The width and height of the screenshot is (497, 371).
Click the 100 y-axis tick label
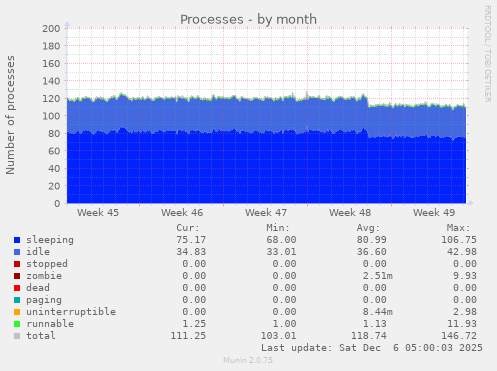[51, 116]
